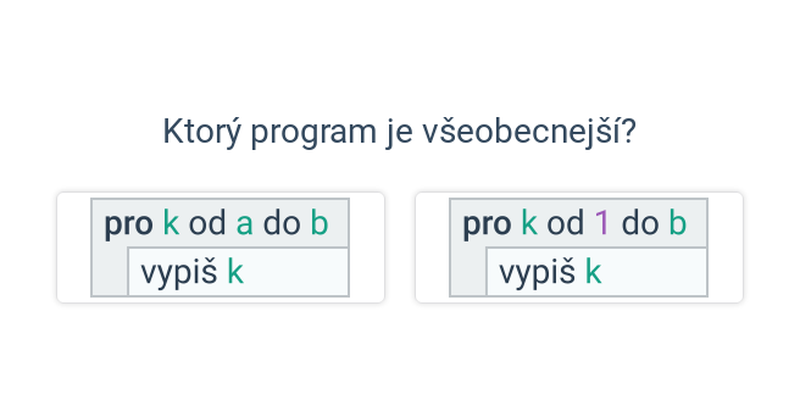Click the word 'do' in the right program

coord(640,223)
